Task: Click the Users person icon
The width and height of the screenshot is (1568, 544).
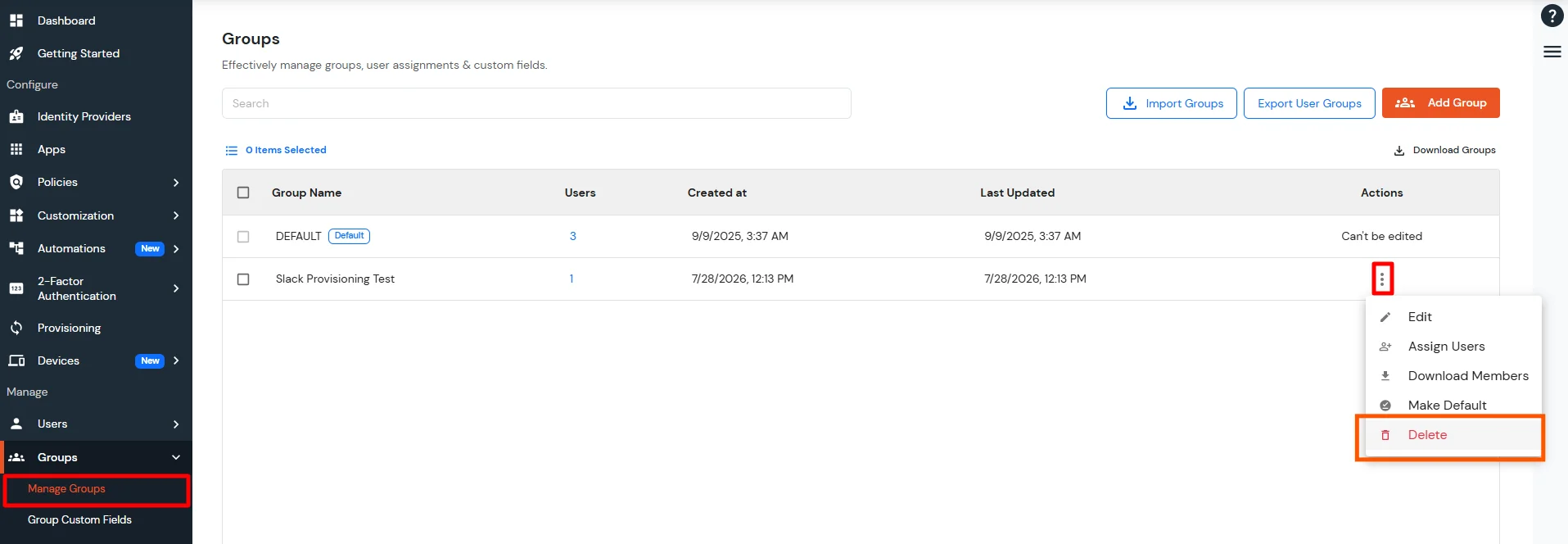Action: (x=16, y=424)
